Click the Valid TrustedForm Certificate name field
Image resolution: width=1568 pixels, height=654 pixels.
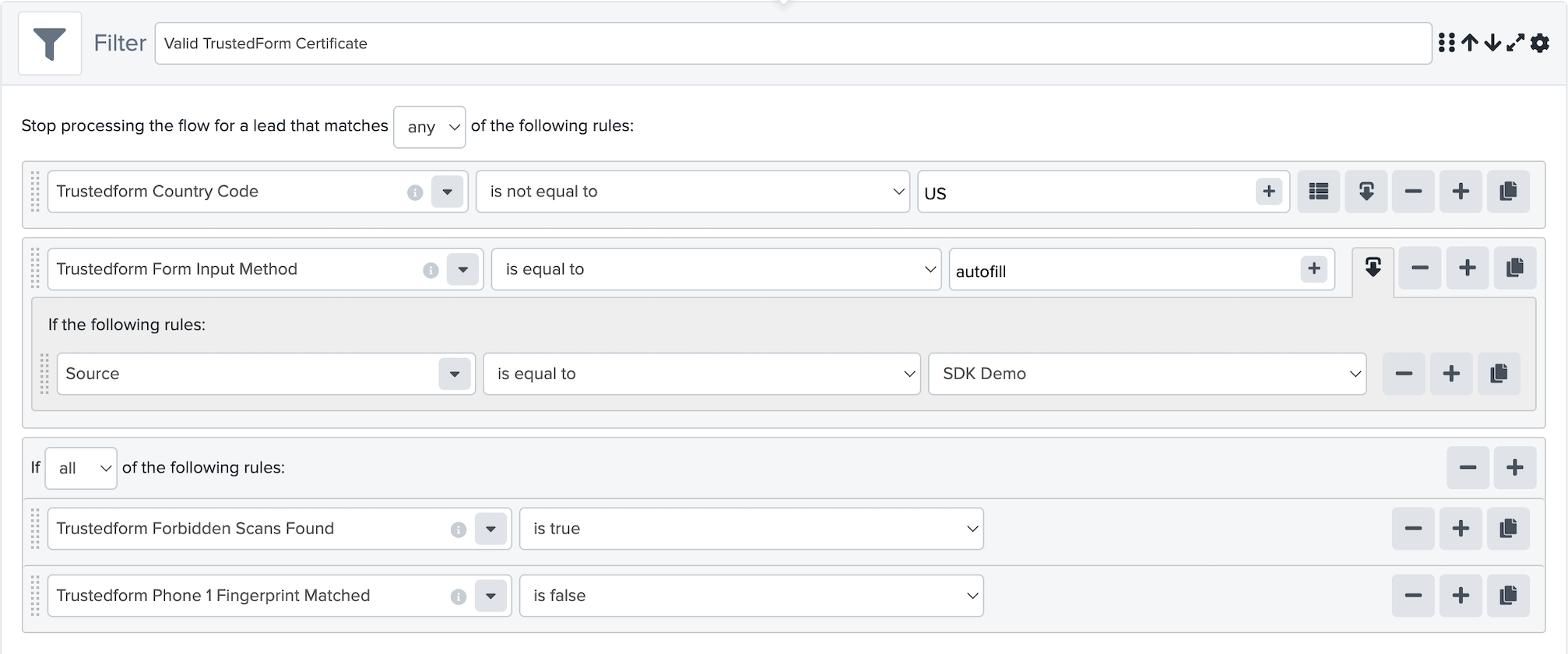pyautogui.click(x=793, y=44)
